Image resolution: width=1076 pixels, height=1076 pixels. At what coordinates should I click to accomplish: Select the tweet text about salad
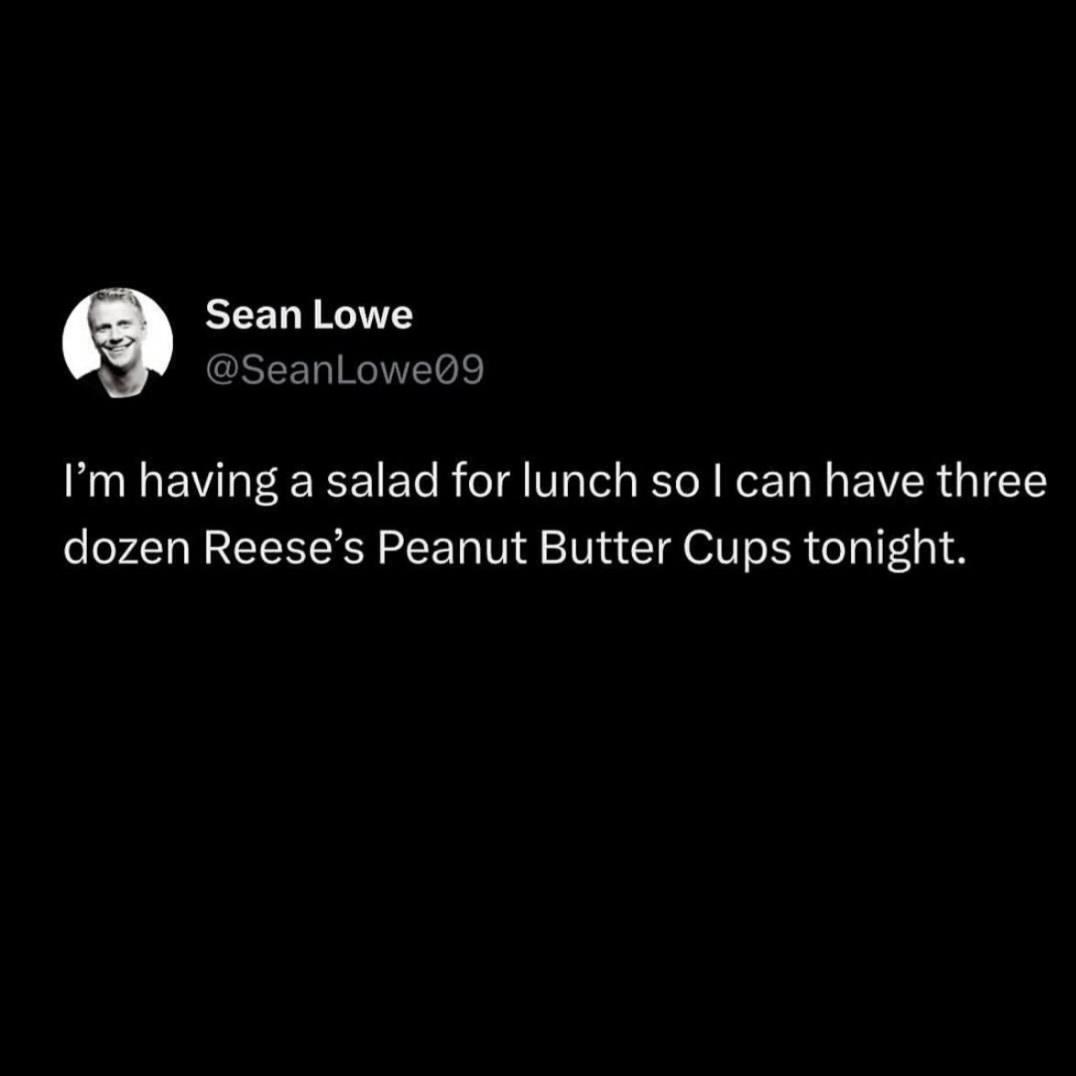pyautogui.click(x=555, y=515)
